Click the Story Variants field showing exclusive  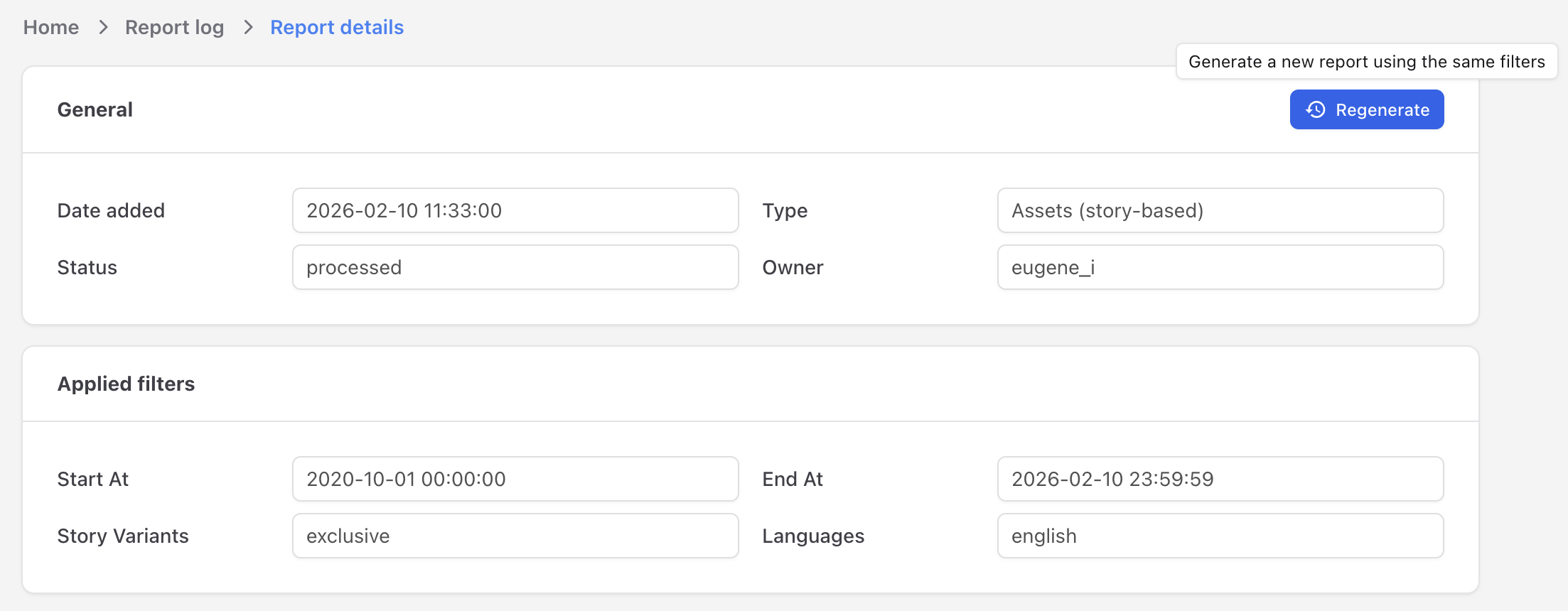[515, 536]
